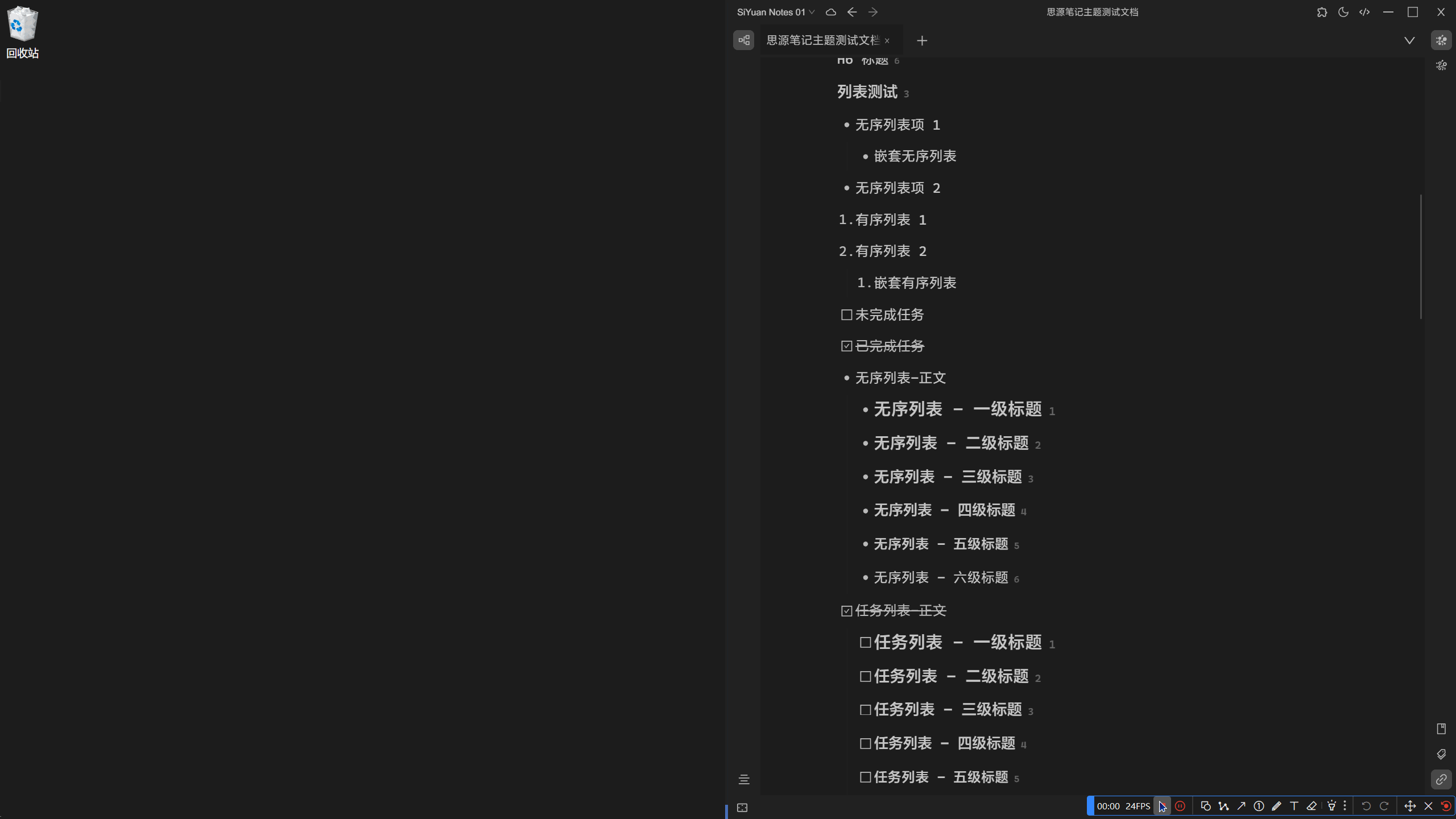This screenshot has height=819, width=1456.
Task: Check the 任务列表 - 一级标题 checkbox
Action: tap(865, 642)
